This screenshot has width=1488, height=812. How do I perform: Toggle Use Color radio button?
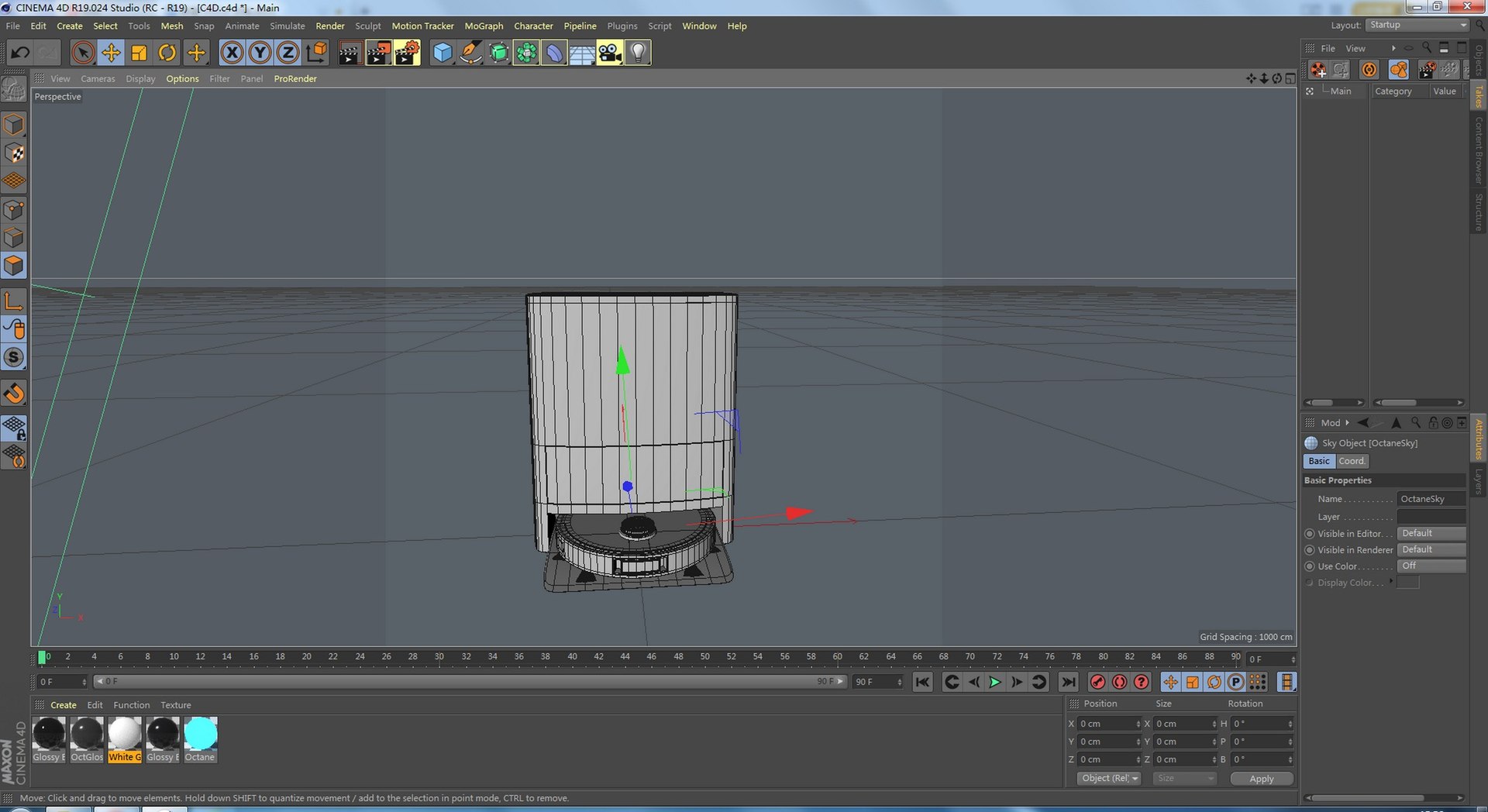tap(1310, 566)
